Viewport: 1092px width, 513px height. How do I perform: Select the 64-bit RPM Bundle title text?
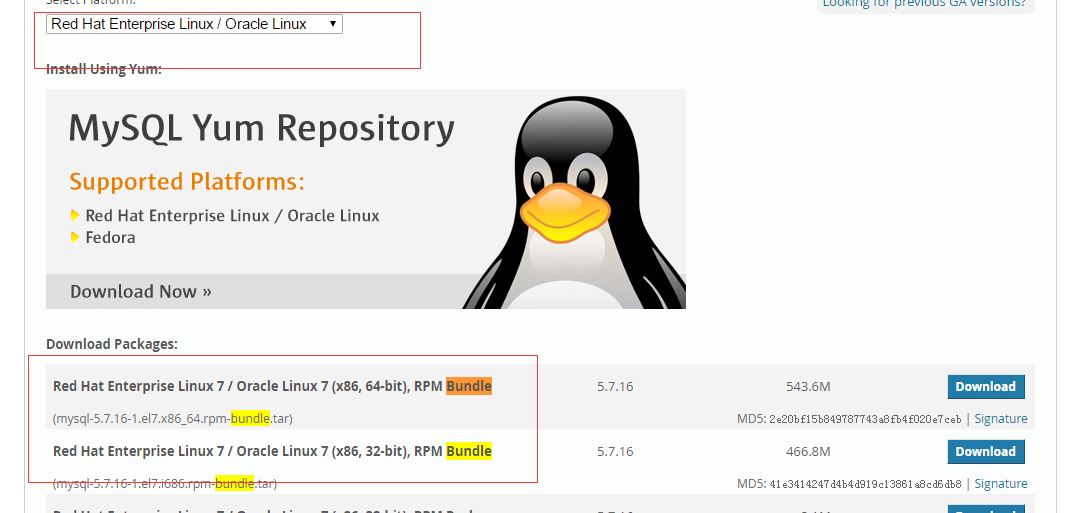[272, 386]
